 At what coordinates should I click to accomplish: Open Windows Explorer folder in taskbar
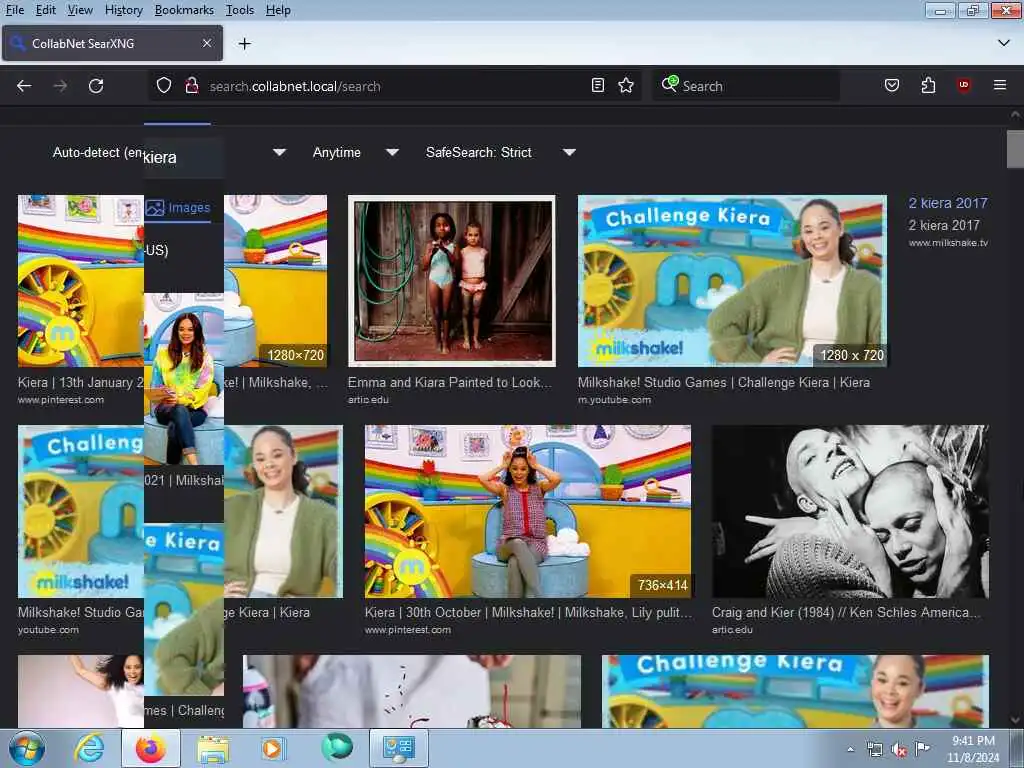click(x=213, y=749)
